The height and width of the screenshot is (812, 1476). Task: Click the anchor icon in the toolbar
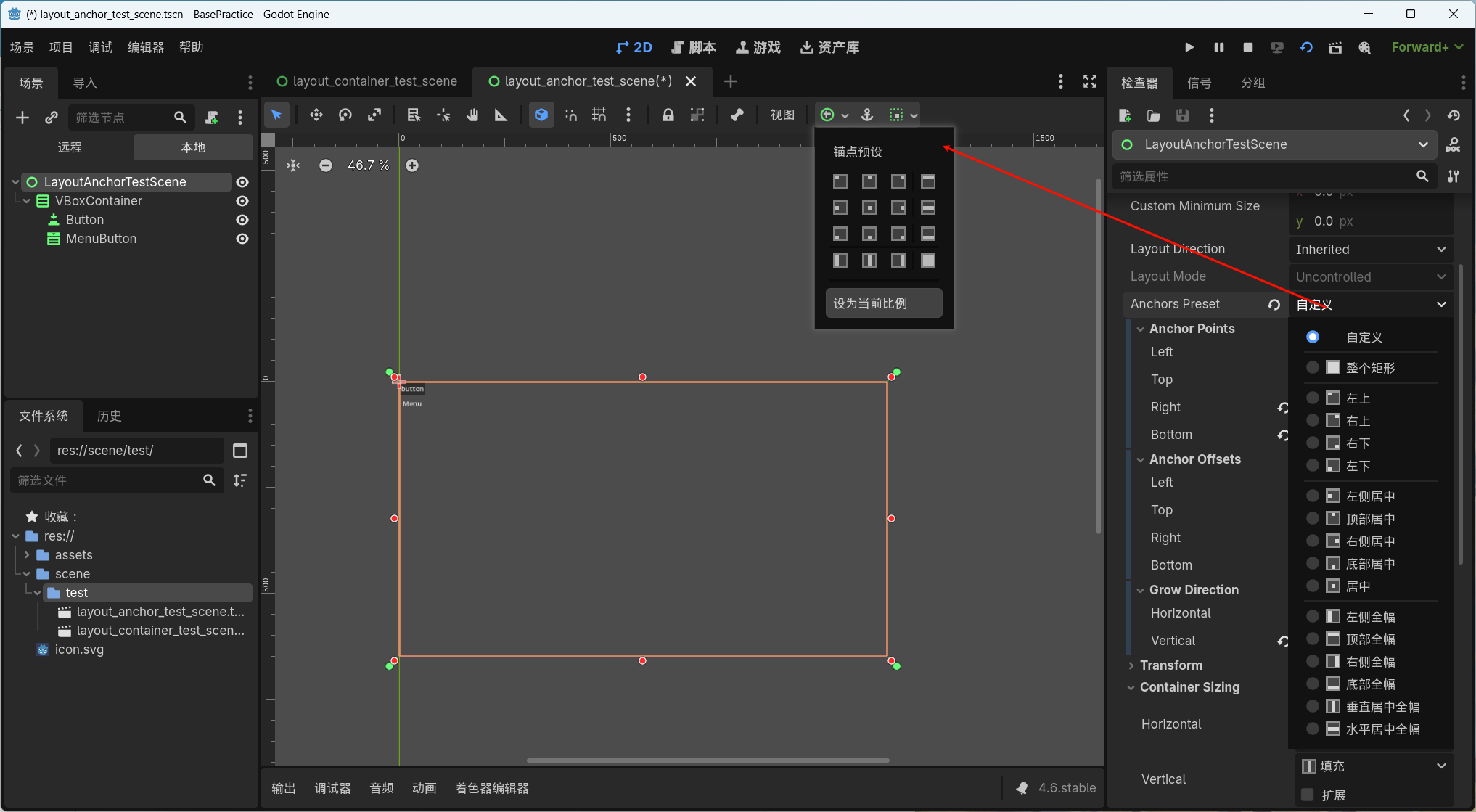pos(867,115)
